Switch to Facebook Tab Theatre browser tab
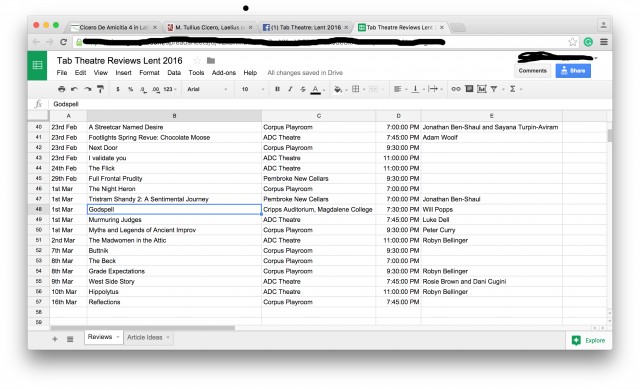This screenshot has height=389, width=640. (306, 27)
